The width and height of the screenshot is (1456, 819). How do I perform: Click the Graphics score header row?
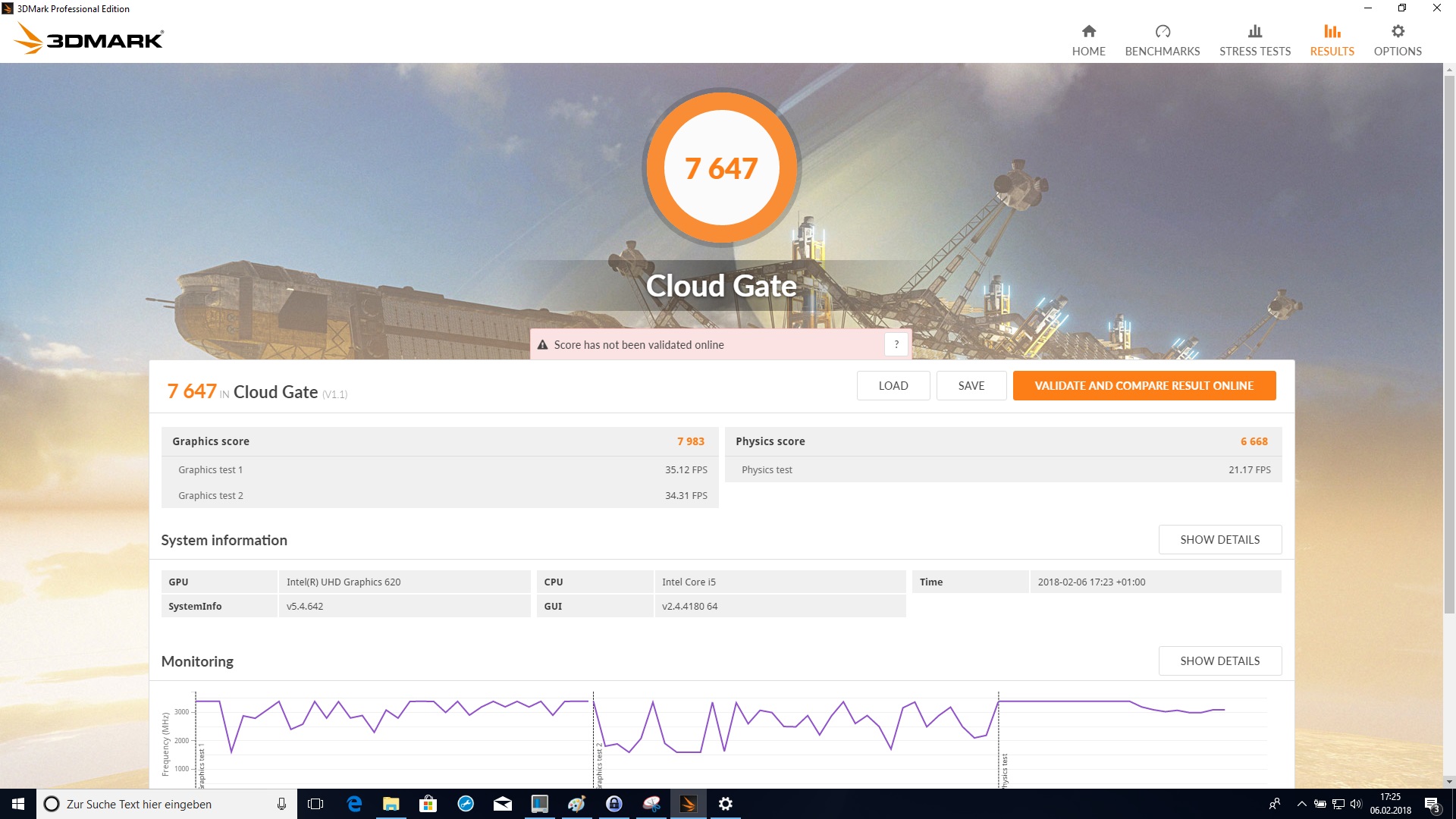point(439,441)
